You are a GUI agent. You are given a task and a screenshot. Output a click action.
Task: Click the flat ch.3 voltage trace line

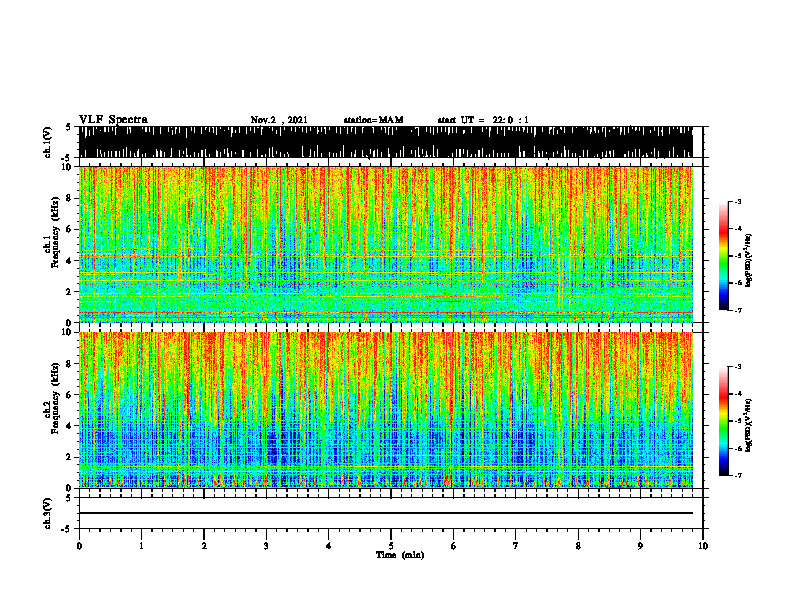coord(386,513)
